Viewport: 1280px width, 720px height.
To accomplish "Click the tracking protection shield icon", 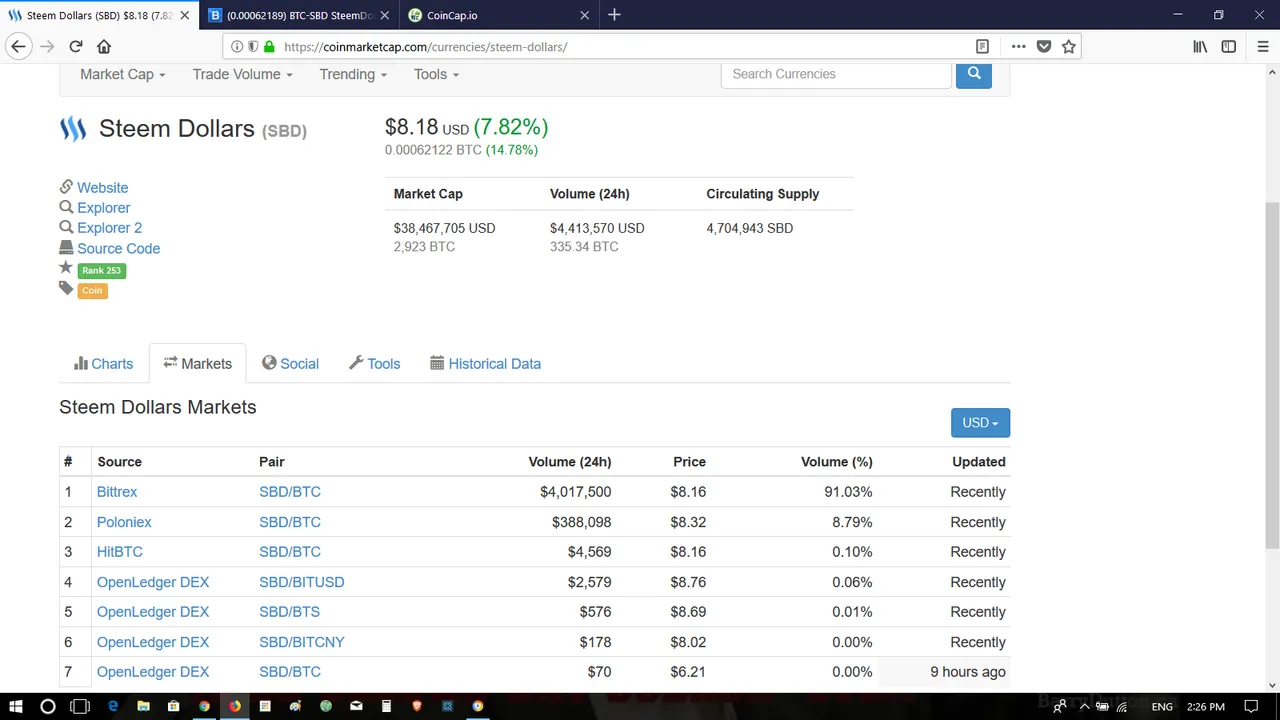I will click(x=253, y=46).
